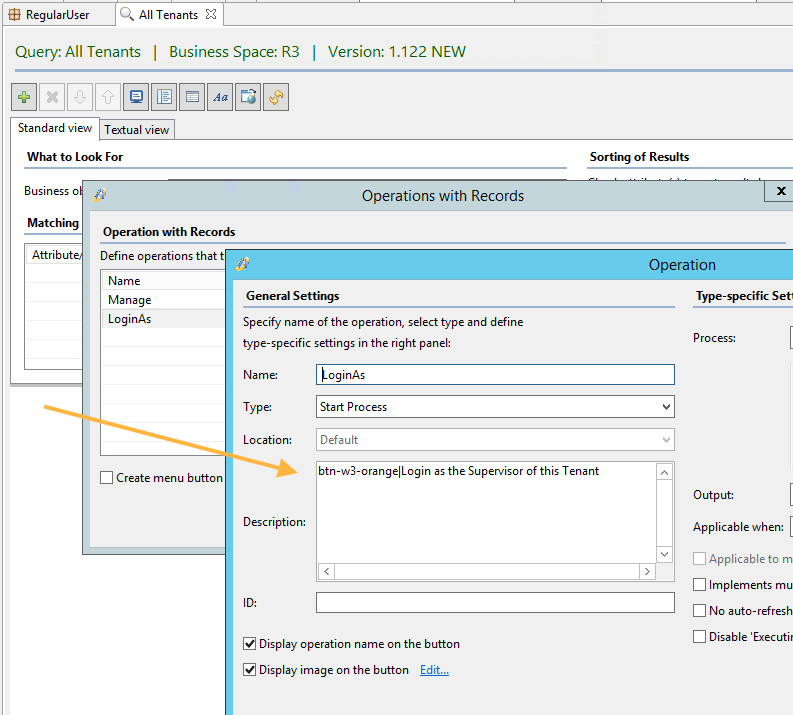This screenshot has width=793, height=715.
Task: Click the blue monitor screen toolbar icon
Action: 136,97
